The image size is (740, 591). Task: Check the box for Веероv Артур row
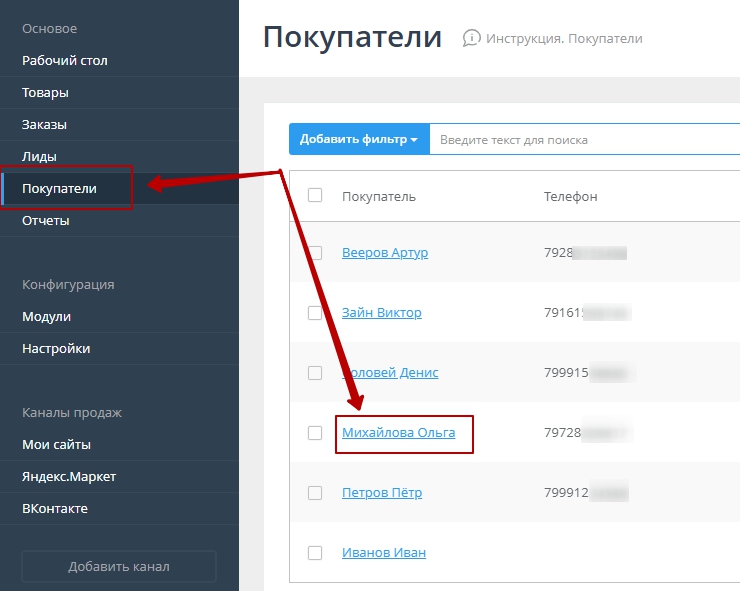pos(315,253)
